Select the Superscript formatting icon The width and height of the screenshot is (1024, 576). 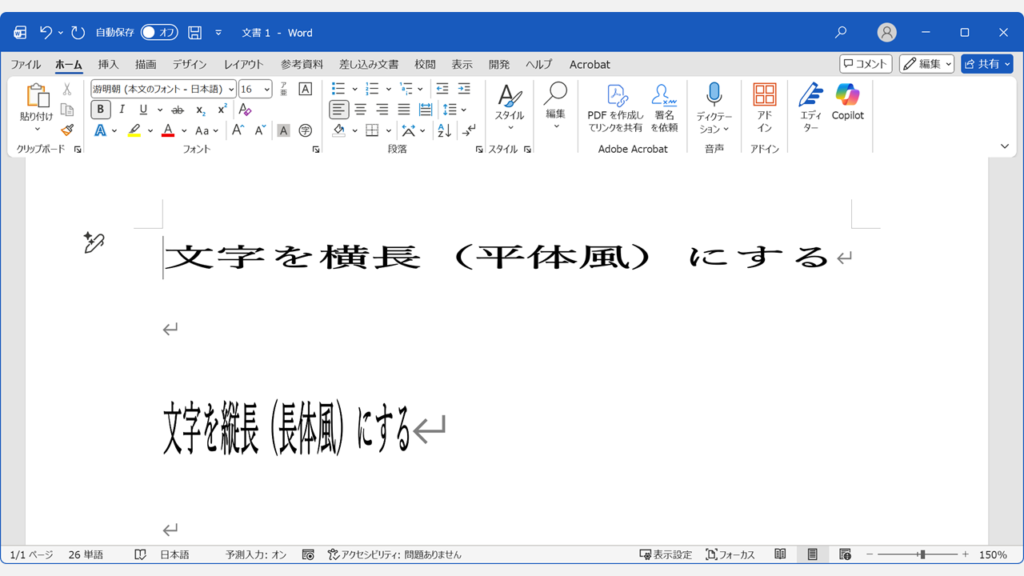pyautogui.click(x=222, y=109)
